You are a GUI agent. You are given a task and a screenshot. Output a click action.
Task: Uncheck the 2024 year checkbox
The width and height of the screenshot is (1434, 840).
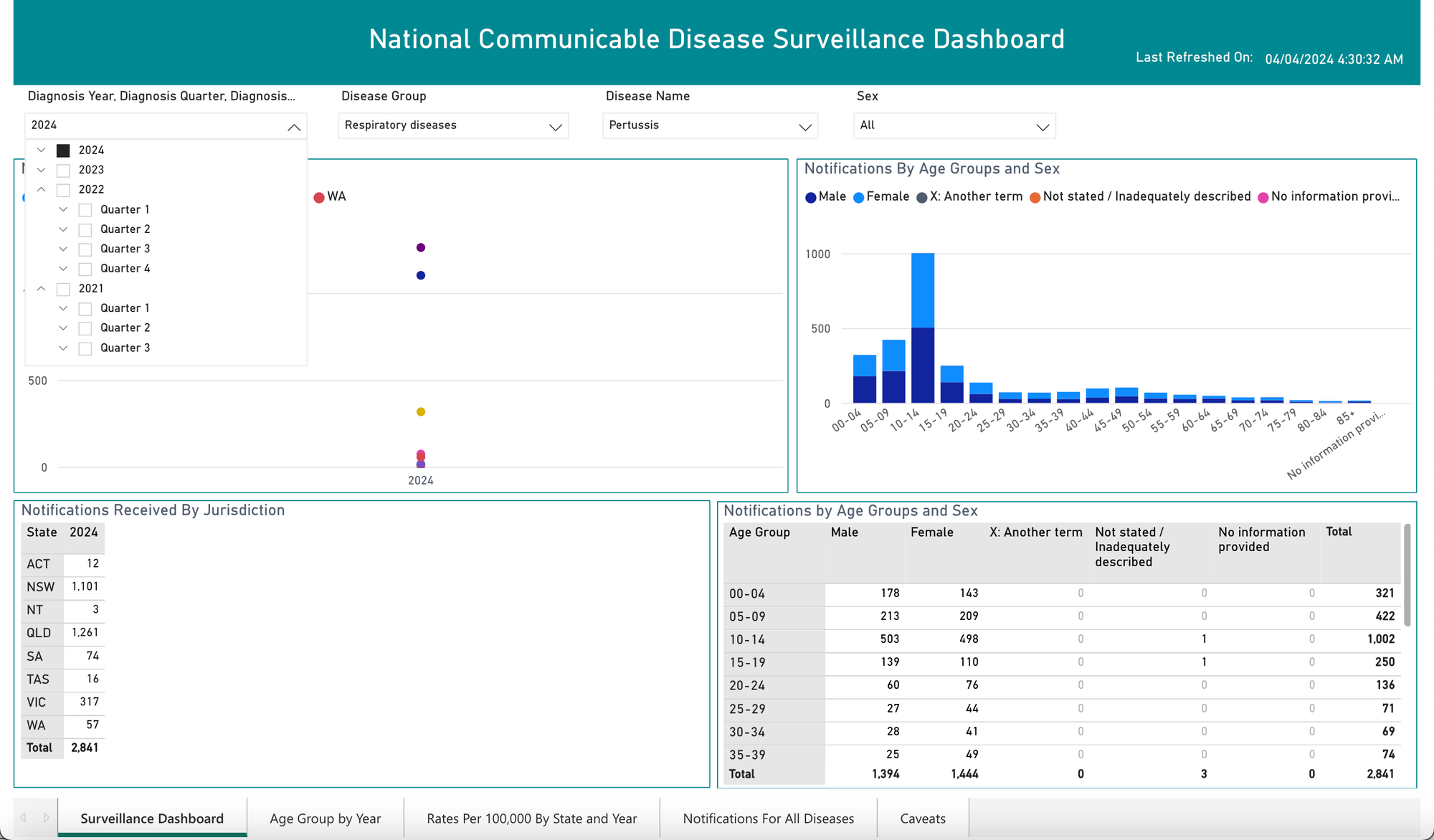tap(63, 151)
